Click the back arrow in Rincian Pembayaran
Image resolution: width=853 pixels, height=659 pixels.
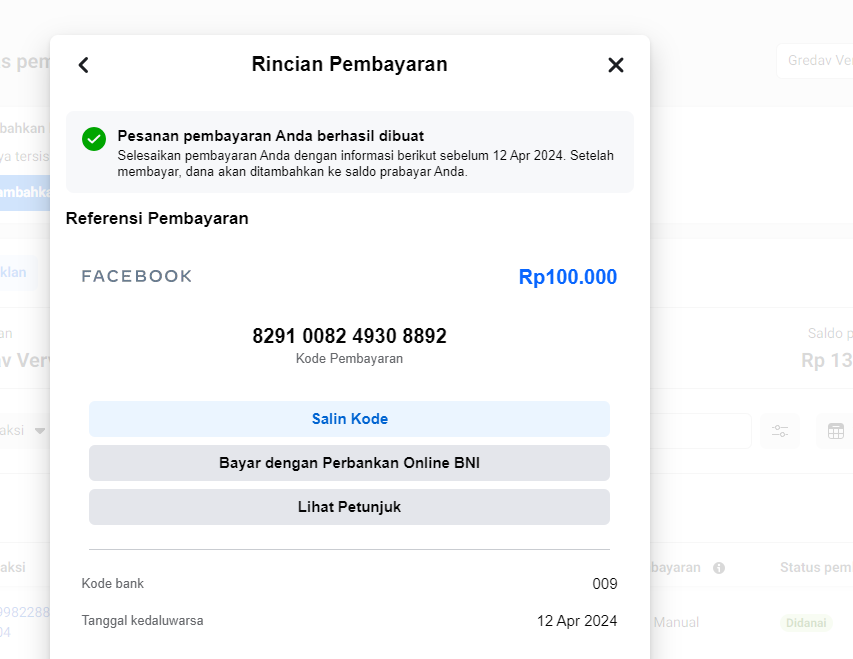pyautogui.click(x=84, y=65)
